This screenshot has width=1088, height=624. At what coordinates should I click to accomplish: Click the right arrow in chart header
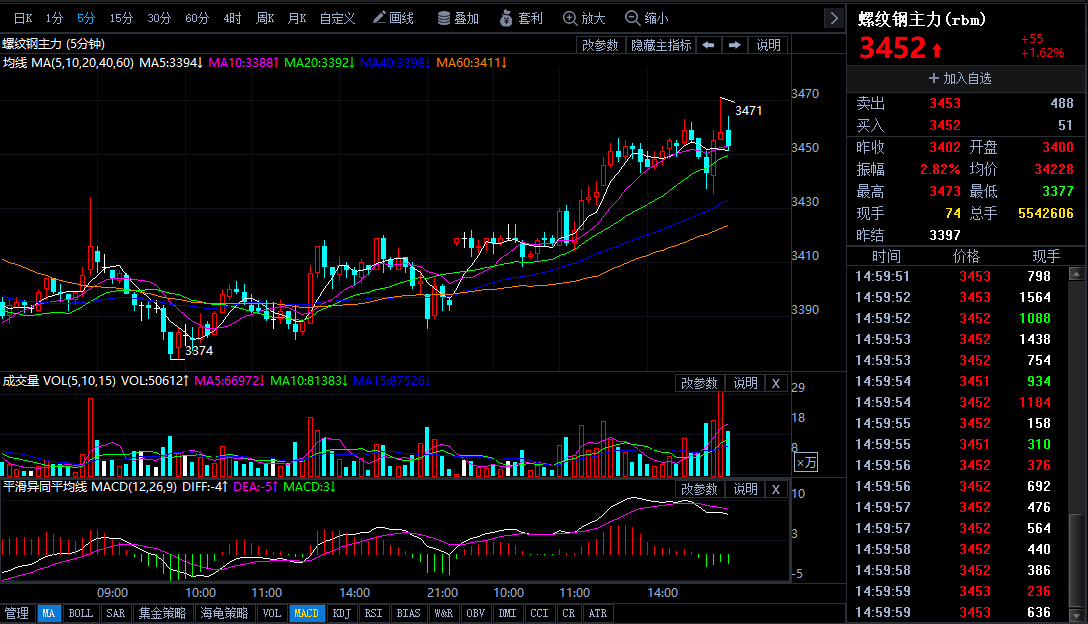pos(735,45)
